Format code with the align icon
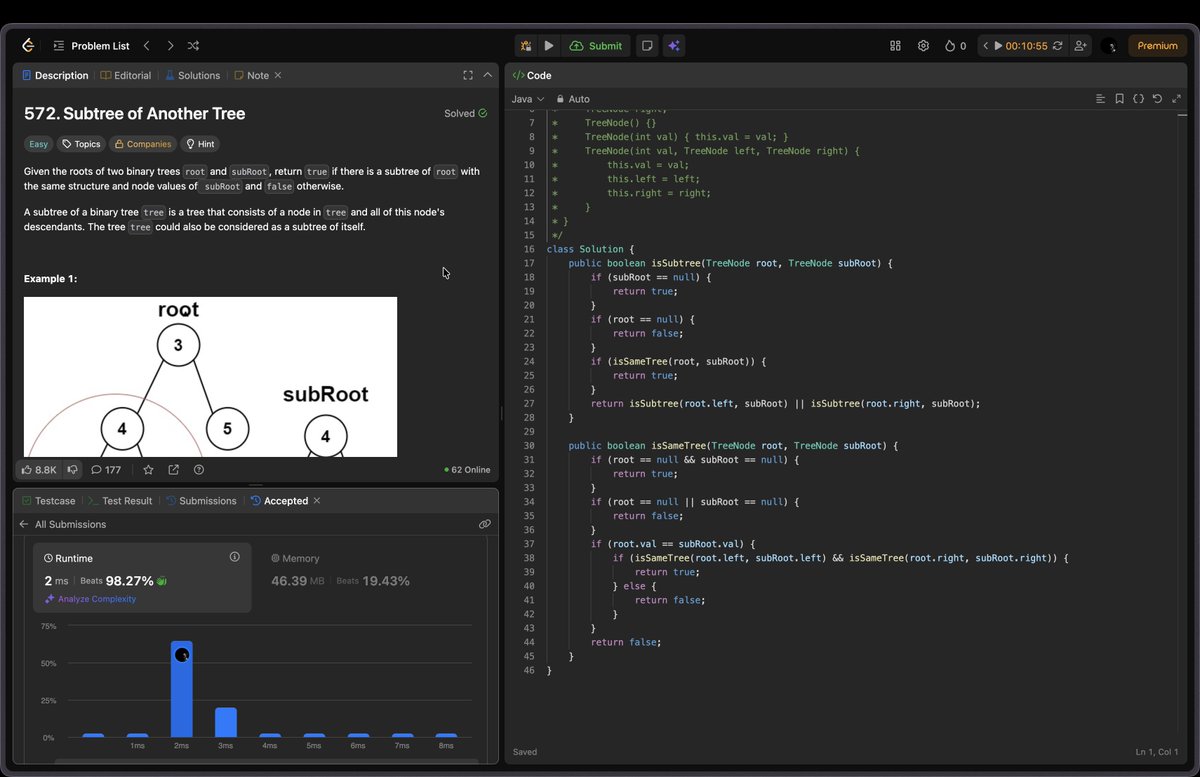Screen dimensions: 1200x777 pos(1100,99)
